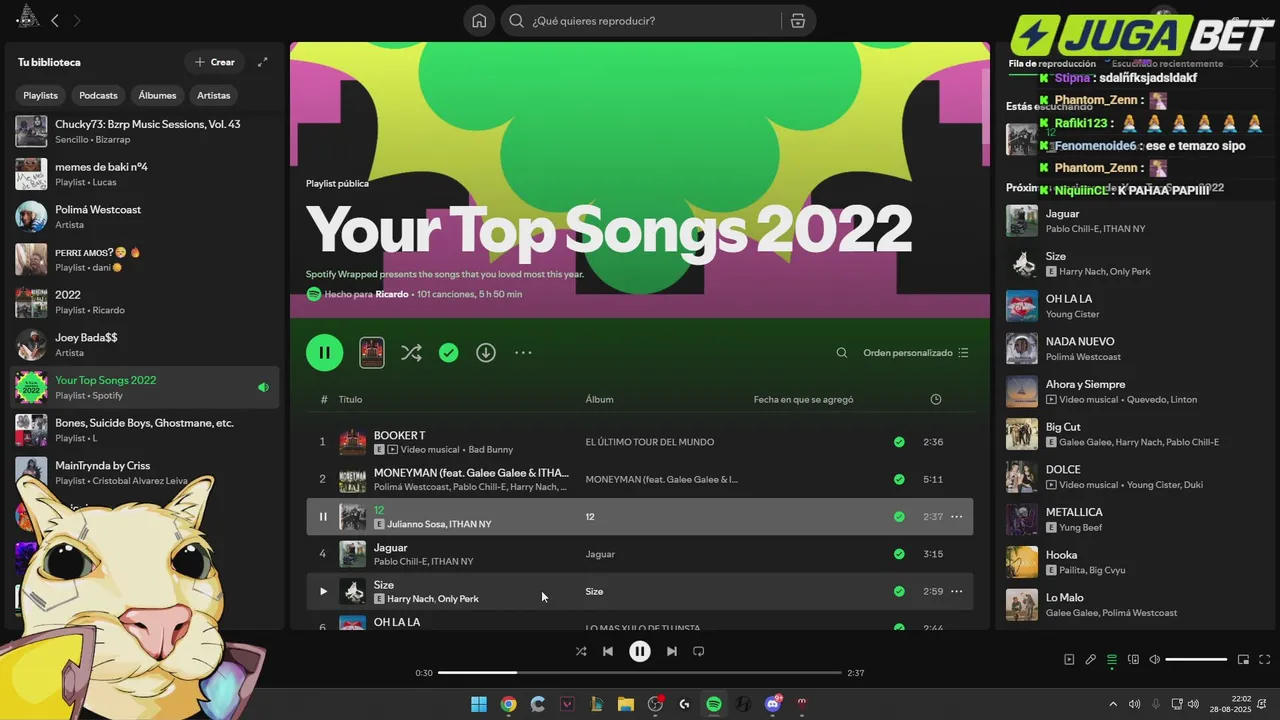Screen dimensions: 1280x720
Task: Download the playlist with the arrow icon
Action: (x=486, y=352)
